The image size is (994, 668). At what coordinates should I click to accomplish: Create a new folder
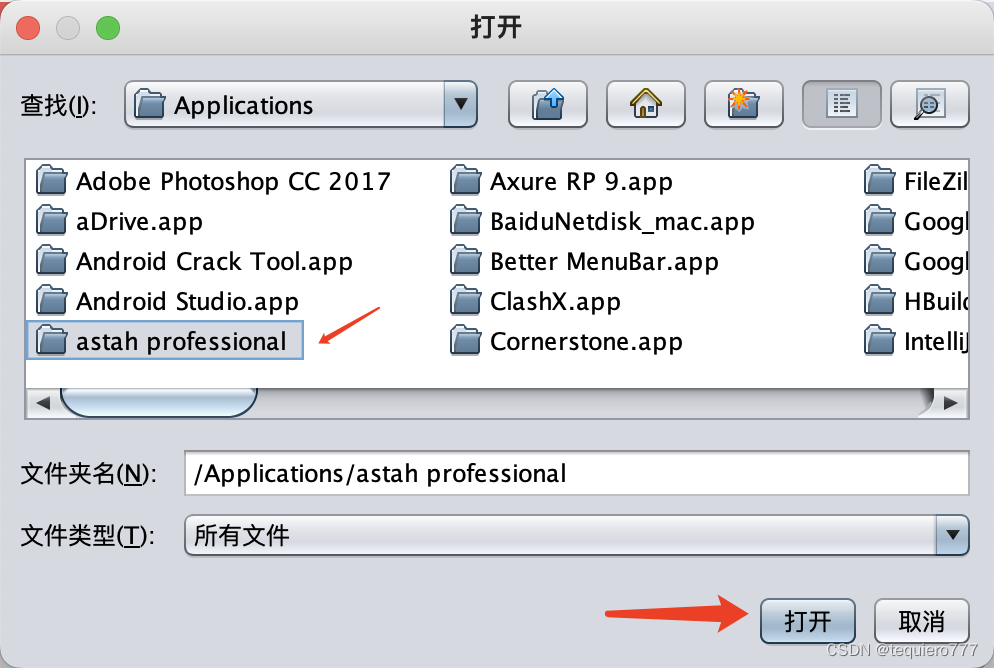[x=744, y=105]
